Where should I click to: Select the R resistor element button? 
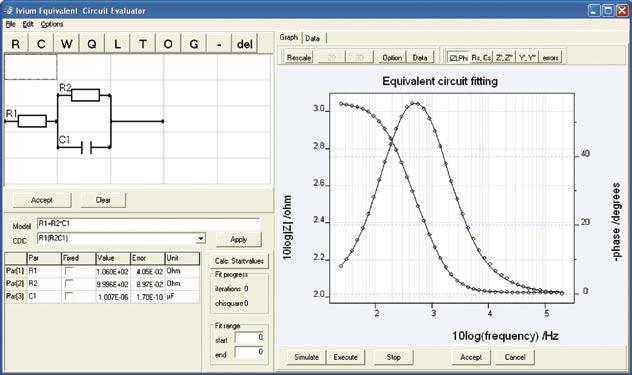coord(16,44)
